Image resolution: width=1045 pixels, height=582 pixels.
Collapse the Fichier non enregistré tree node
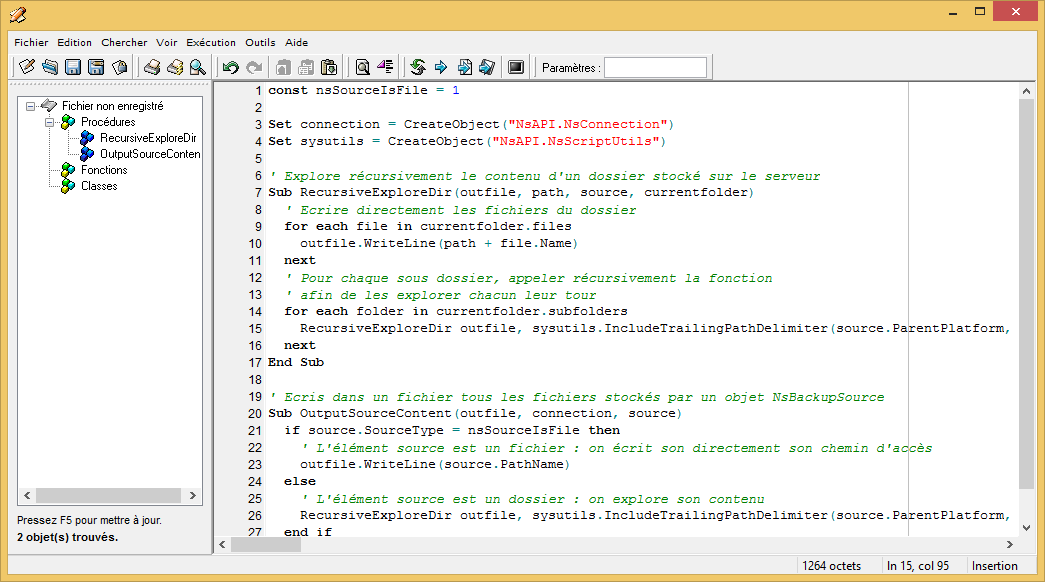click(x=31, y=106)
